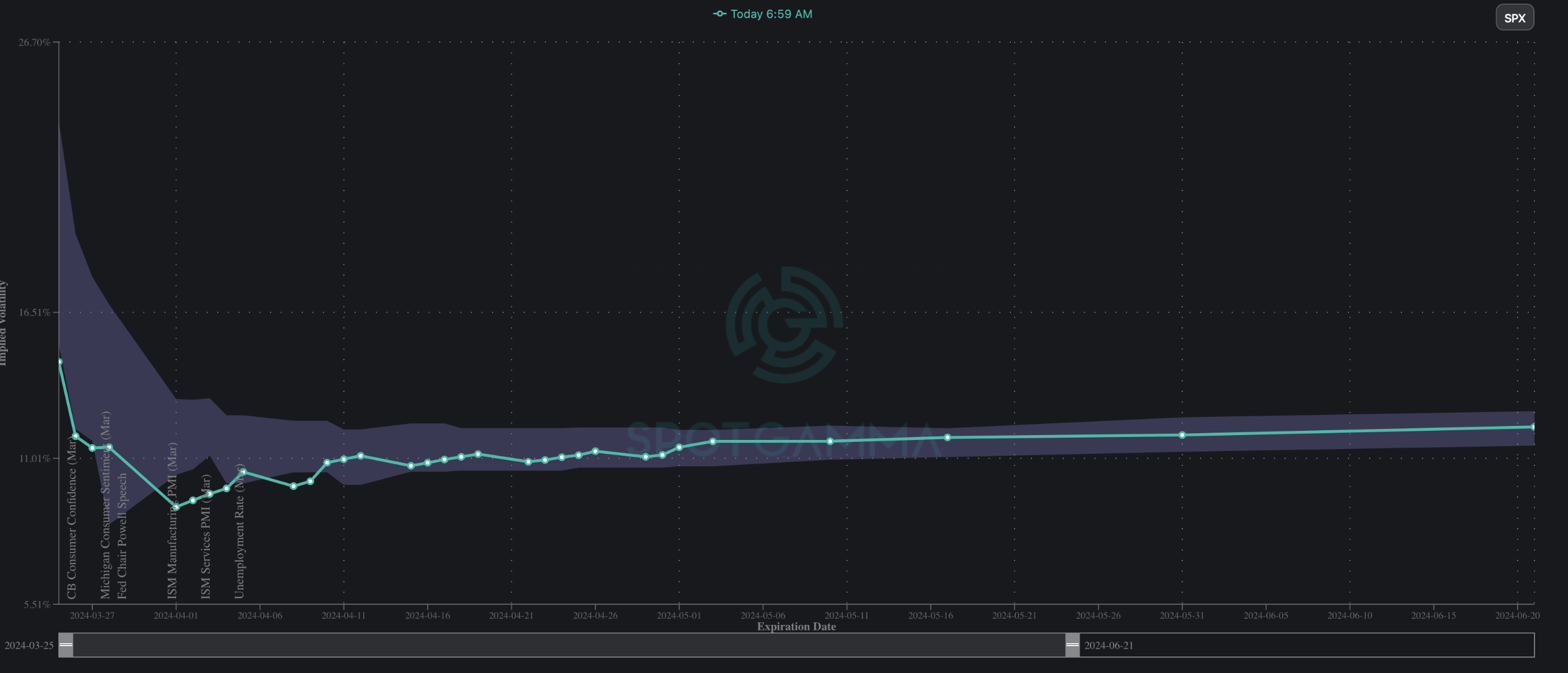This screenshot has width=1568, height=673.
Task: Select the data point on 2024-05-31
Action: [1182, 435]
